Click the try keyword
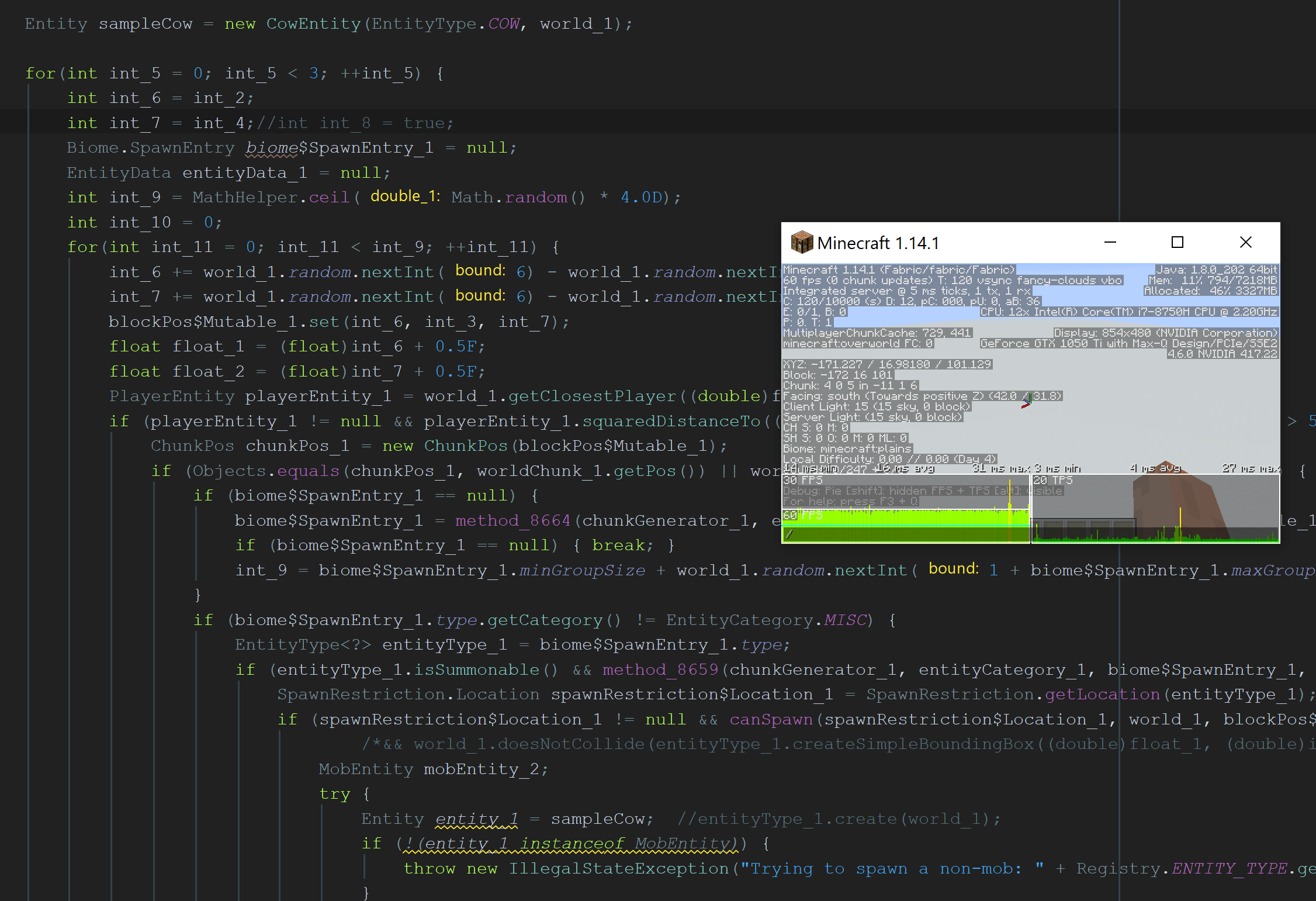Screen dimensions: 1316x901 (x=335, y=794)
